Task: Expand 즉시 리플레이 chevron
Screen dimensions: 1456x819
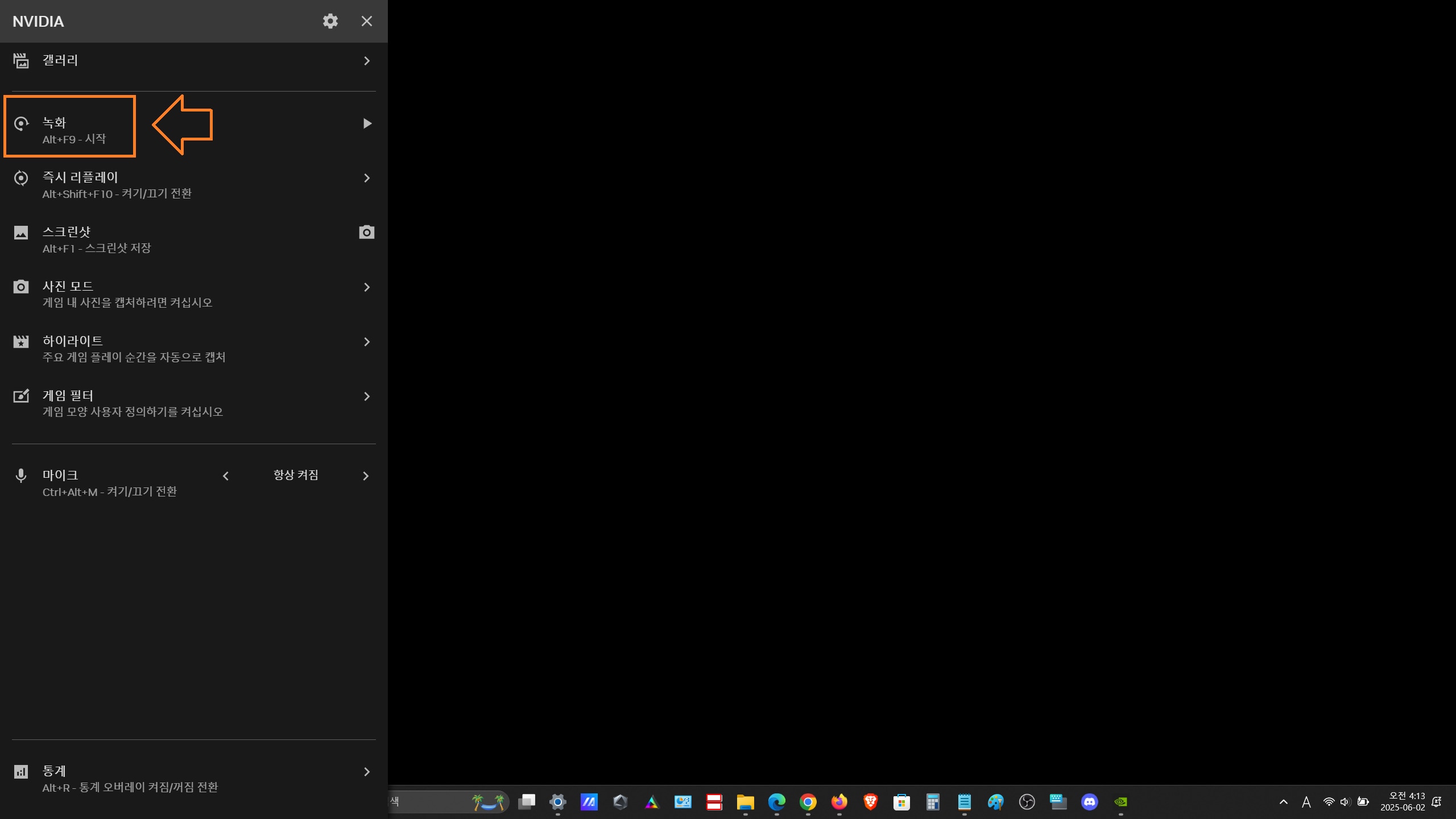Action: 367,178
